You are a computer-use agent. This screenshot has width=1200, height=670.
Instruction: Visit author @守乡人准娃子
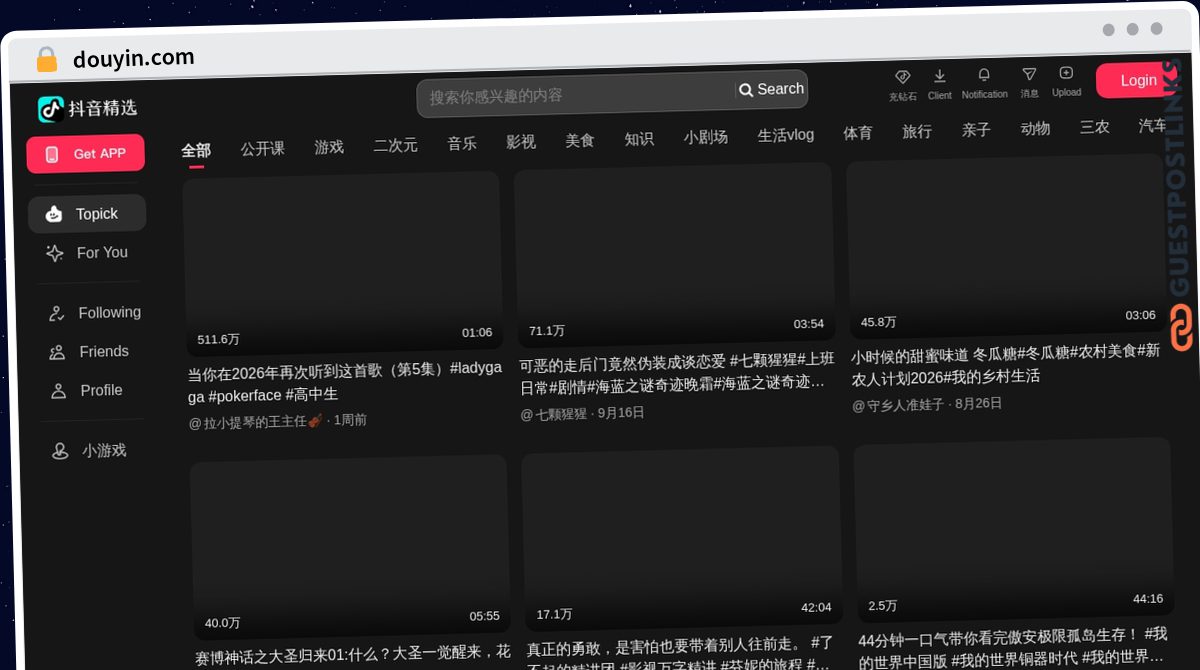click(x=898, y=405)
